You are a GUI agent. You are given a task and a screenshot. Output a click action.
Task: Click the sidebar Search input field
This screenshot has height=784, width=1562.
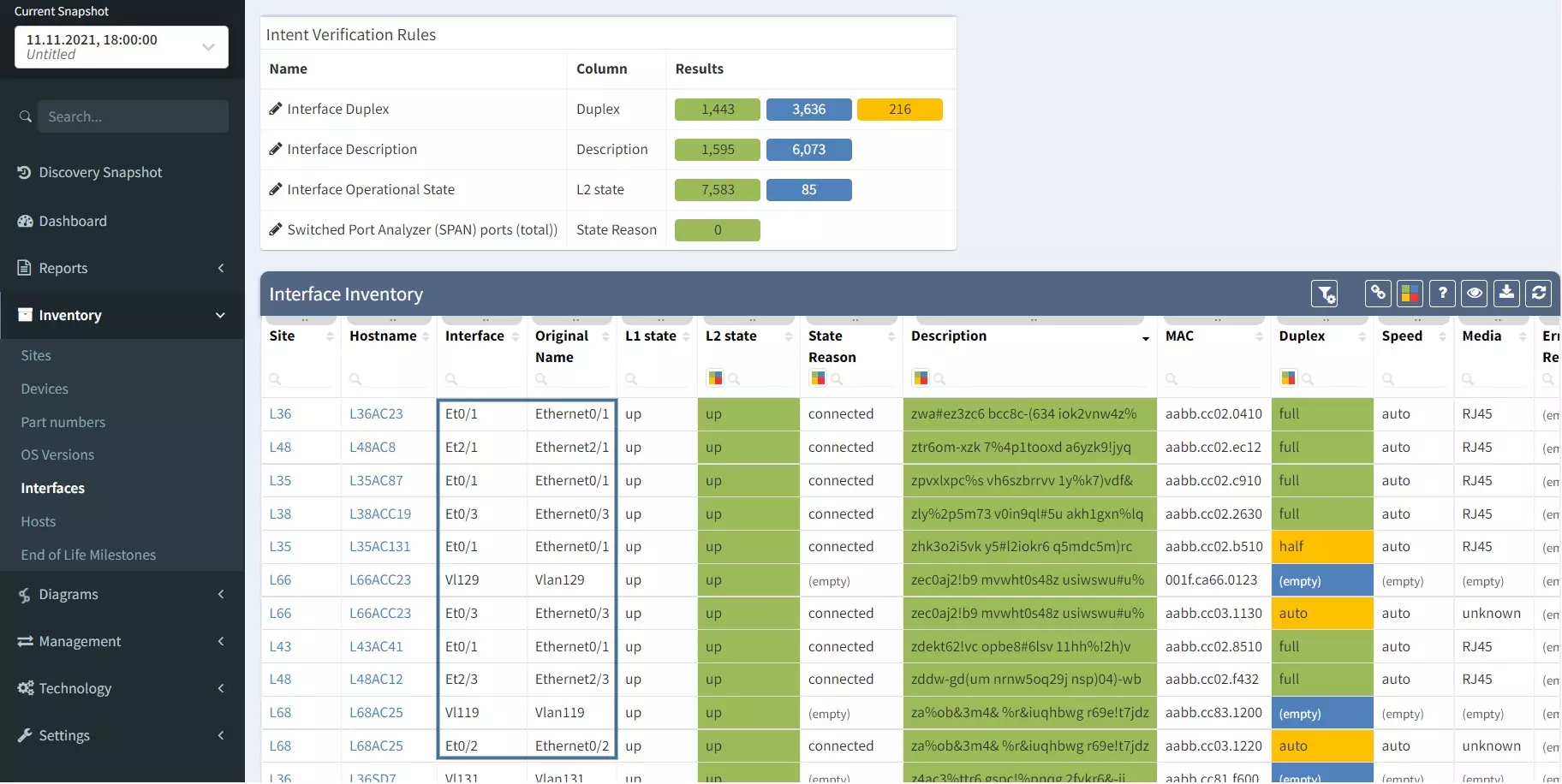pos(133,116)
